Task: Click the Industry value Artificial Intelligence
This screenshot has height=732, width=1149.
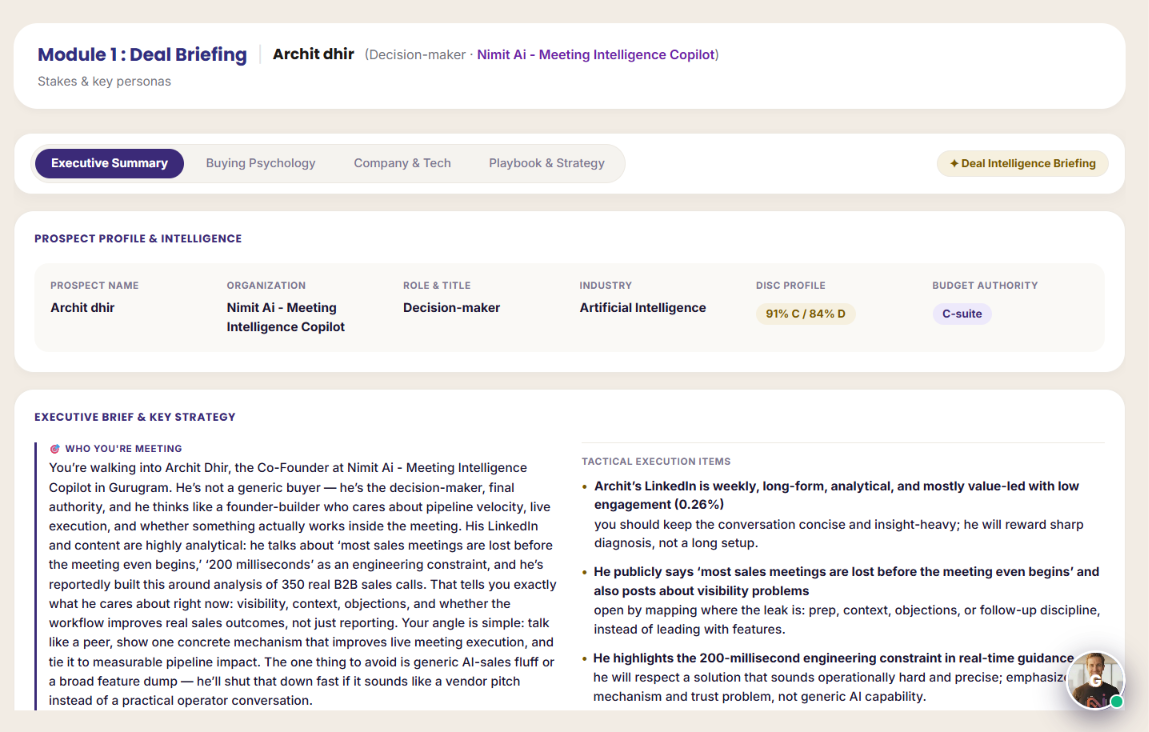Action: (x=643, y=308)
